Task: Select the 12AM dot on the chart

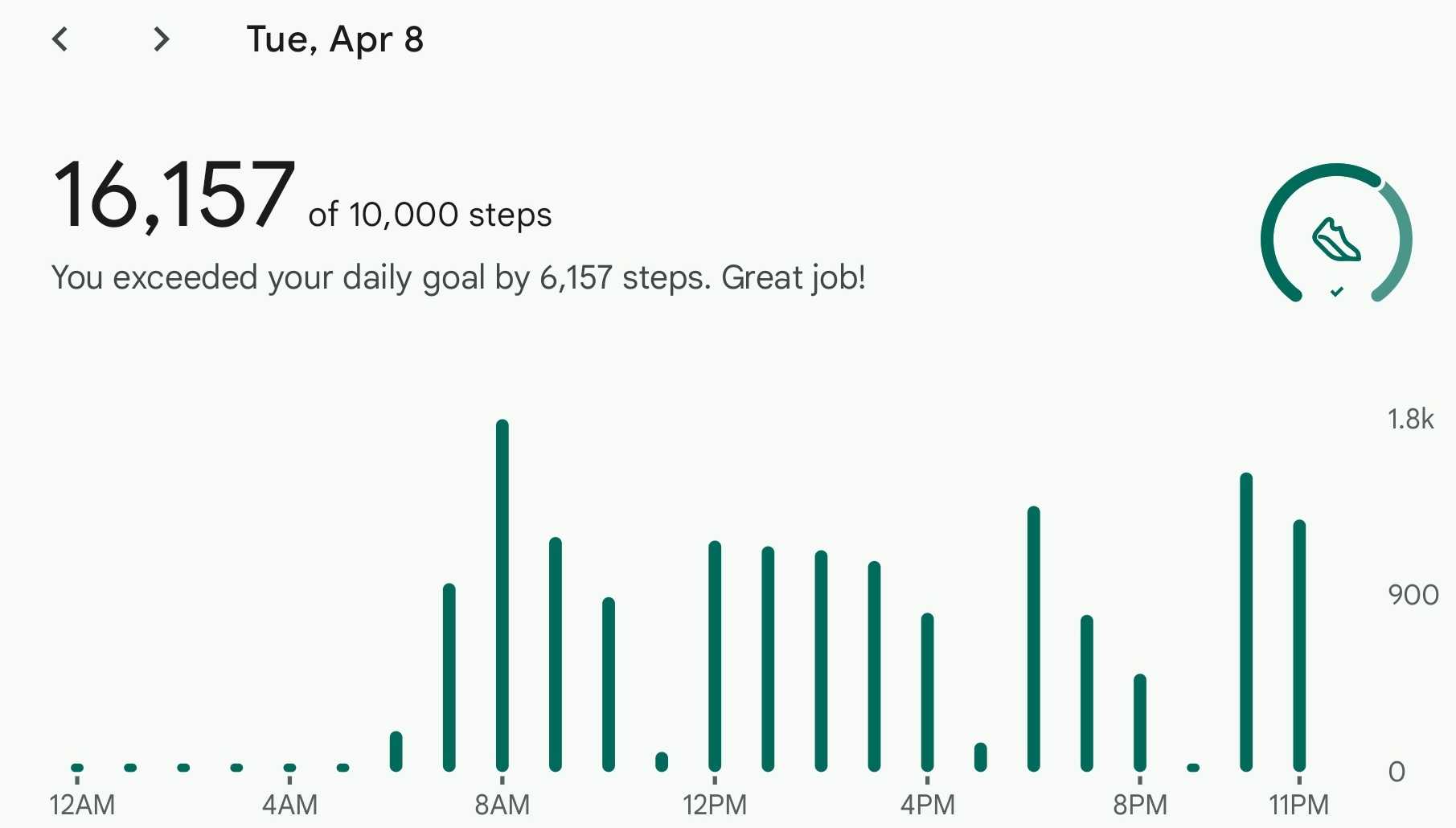Action: 77,768
